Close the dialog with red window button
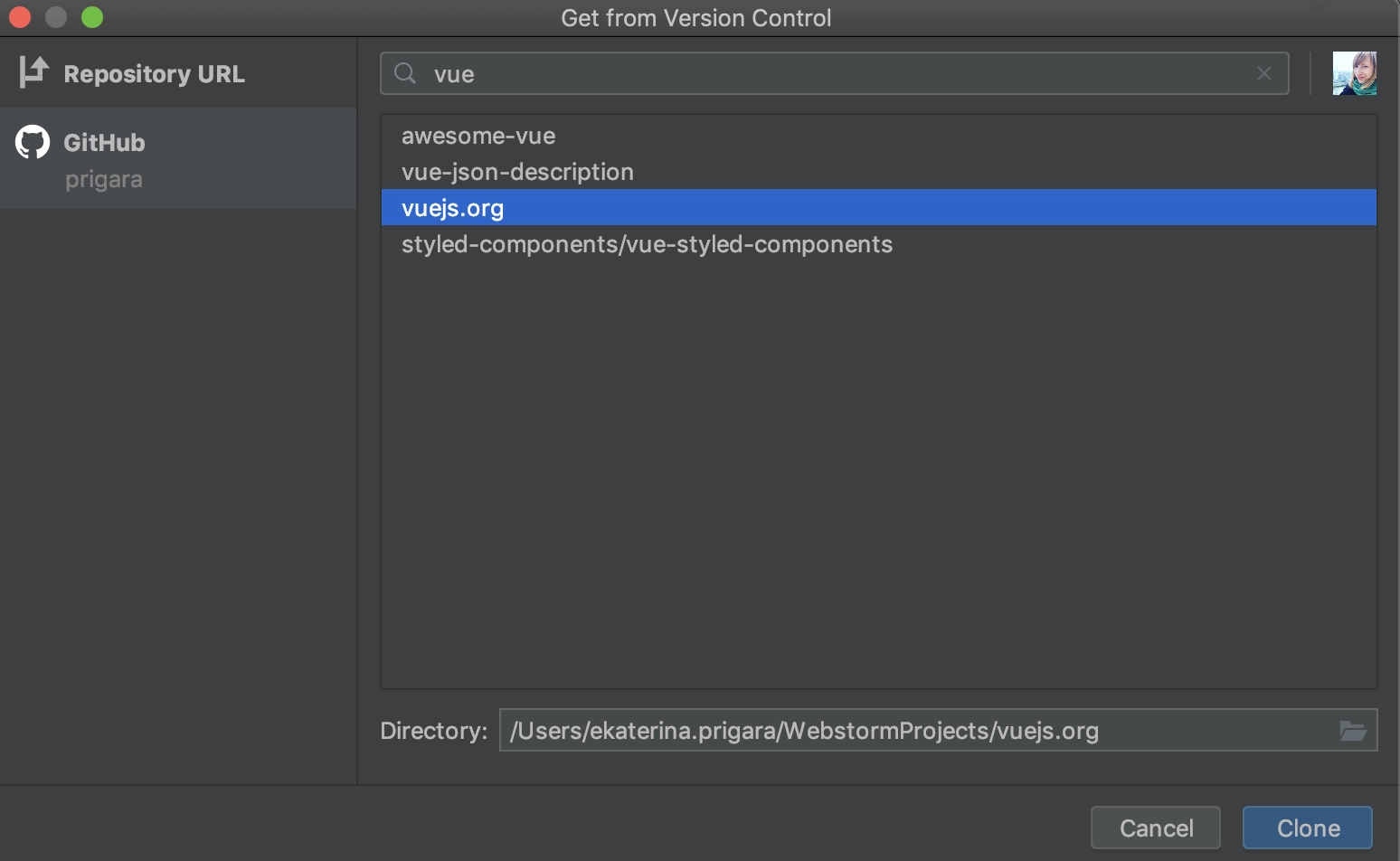The width and height of the screenshot is (1400, 861). point(20,17)
